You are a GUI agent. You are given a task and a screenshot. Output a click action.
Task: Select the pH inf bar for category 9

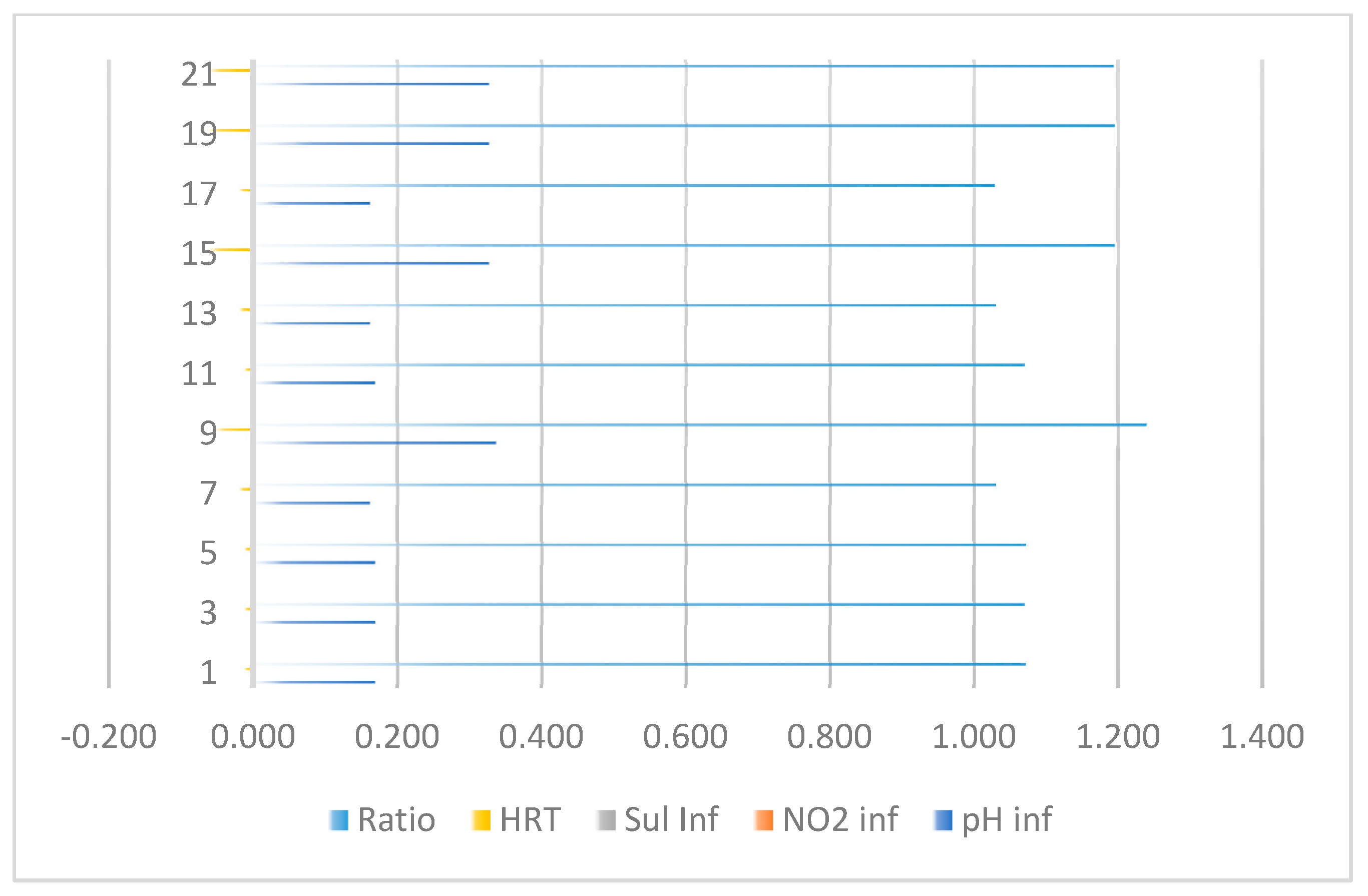coord(376,442)
